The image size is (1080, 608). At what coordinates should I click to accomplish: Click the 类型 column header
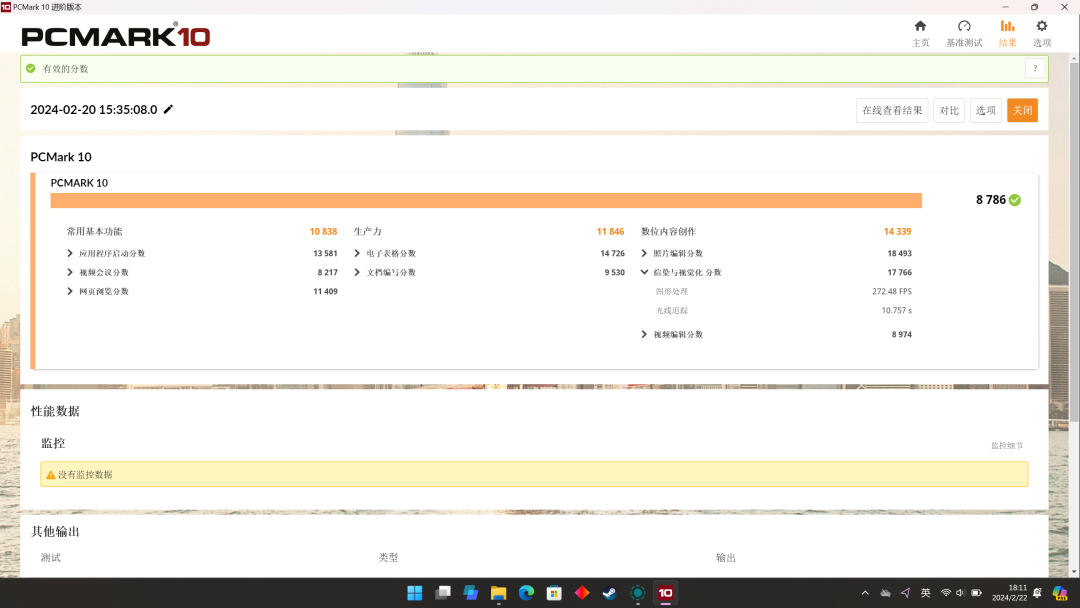coord(388,558)
